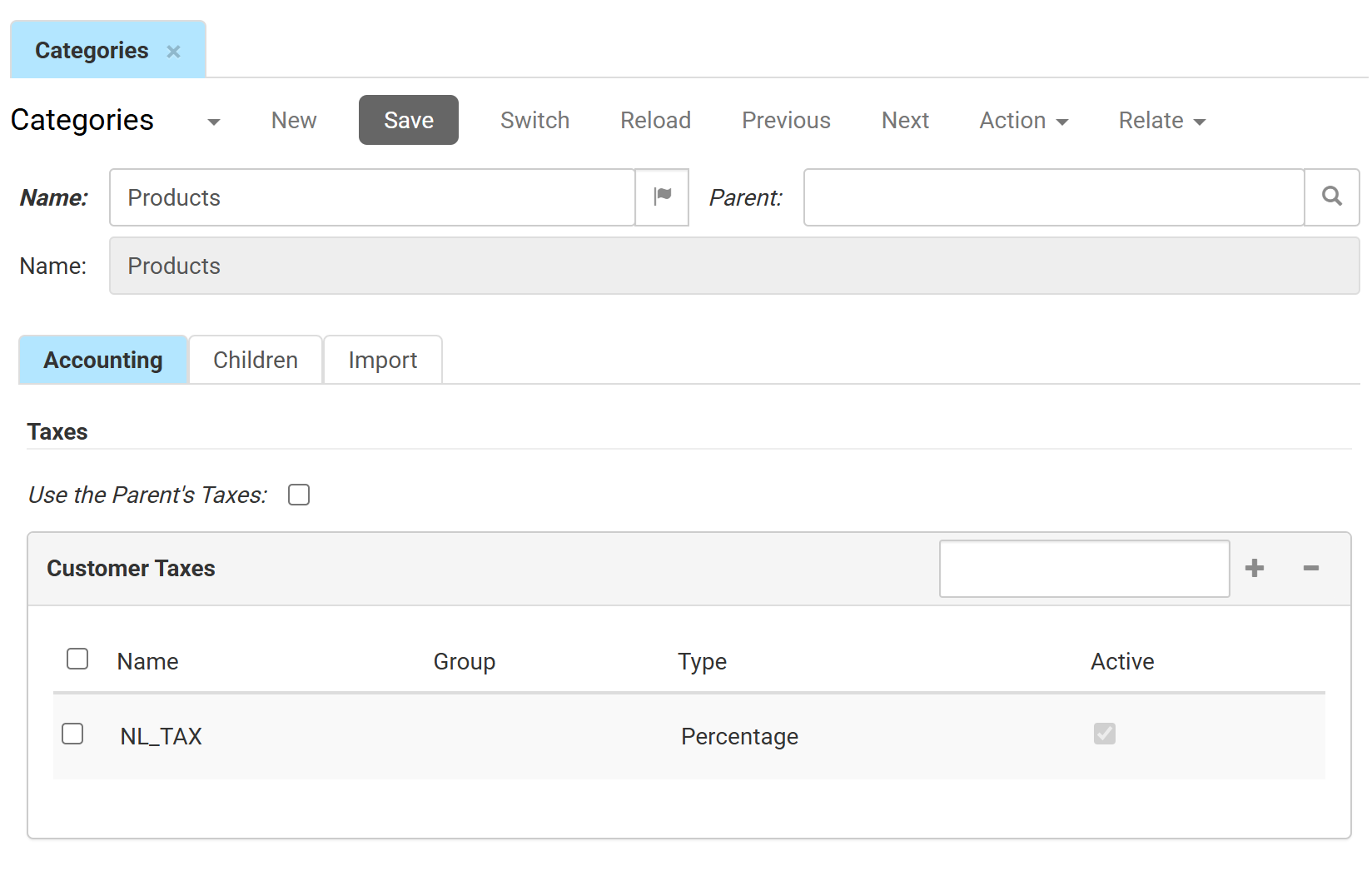The image size is (1372, 871).
Task: Add a customer tax with plus icon
Action: pyautogui.click(x=1255, y=569)
